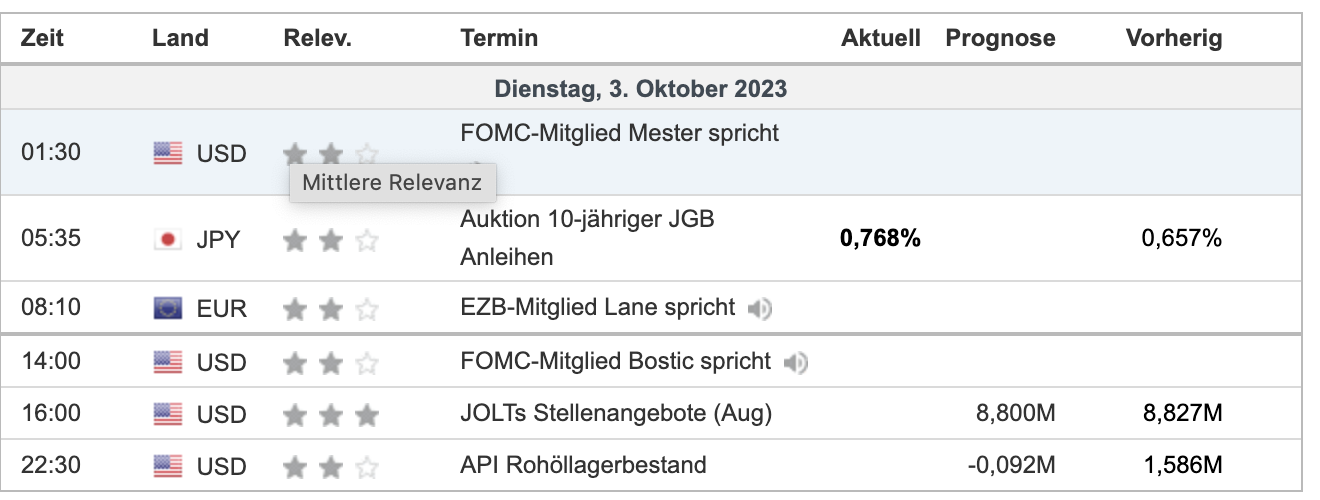Click the Termin column header
Screen dimensions: 1320x500
499,38
